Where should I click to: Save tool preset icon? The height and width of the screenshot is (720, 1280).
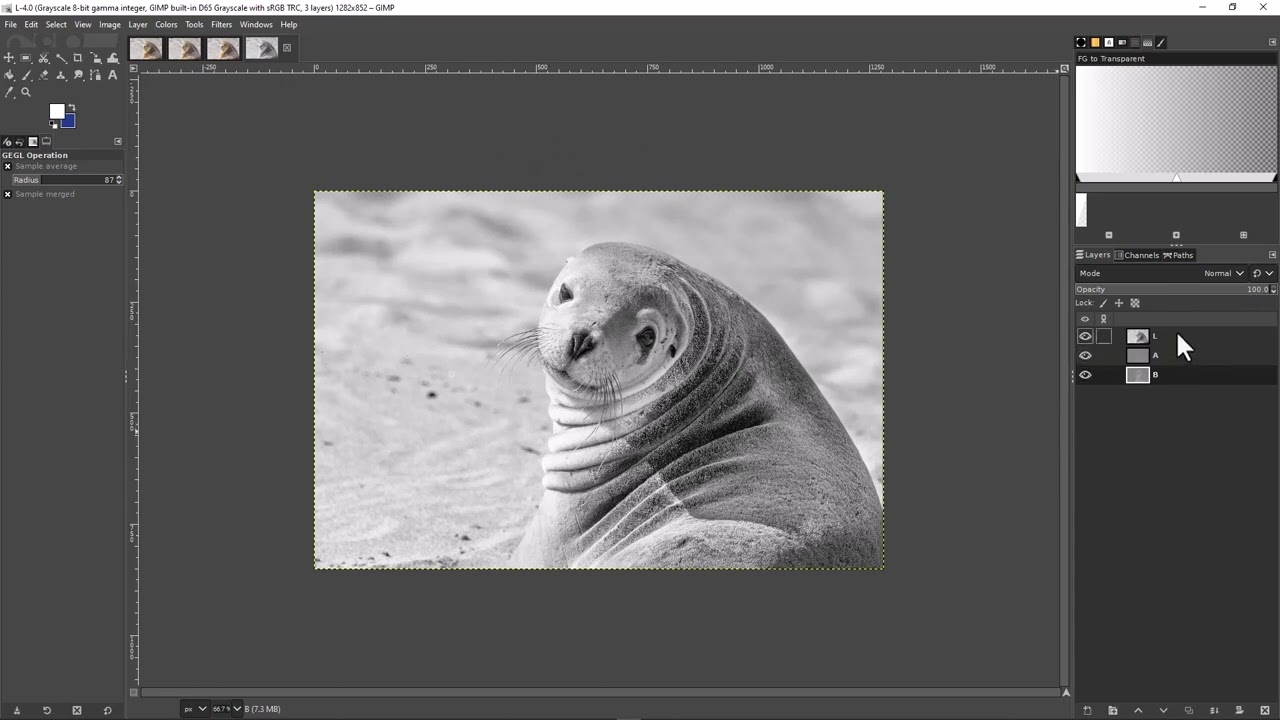coord(16,710)
